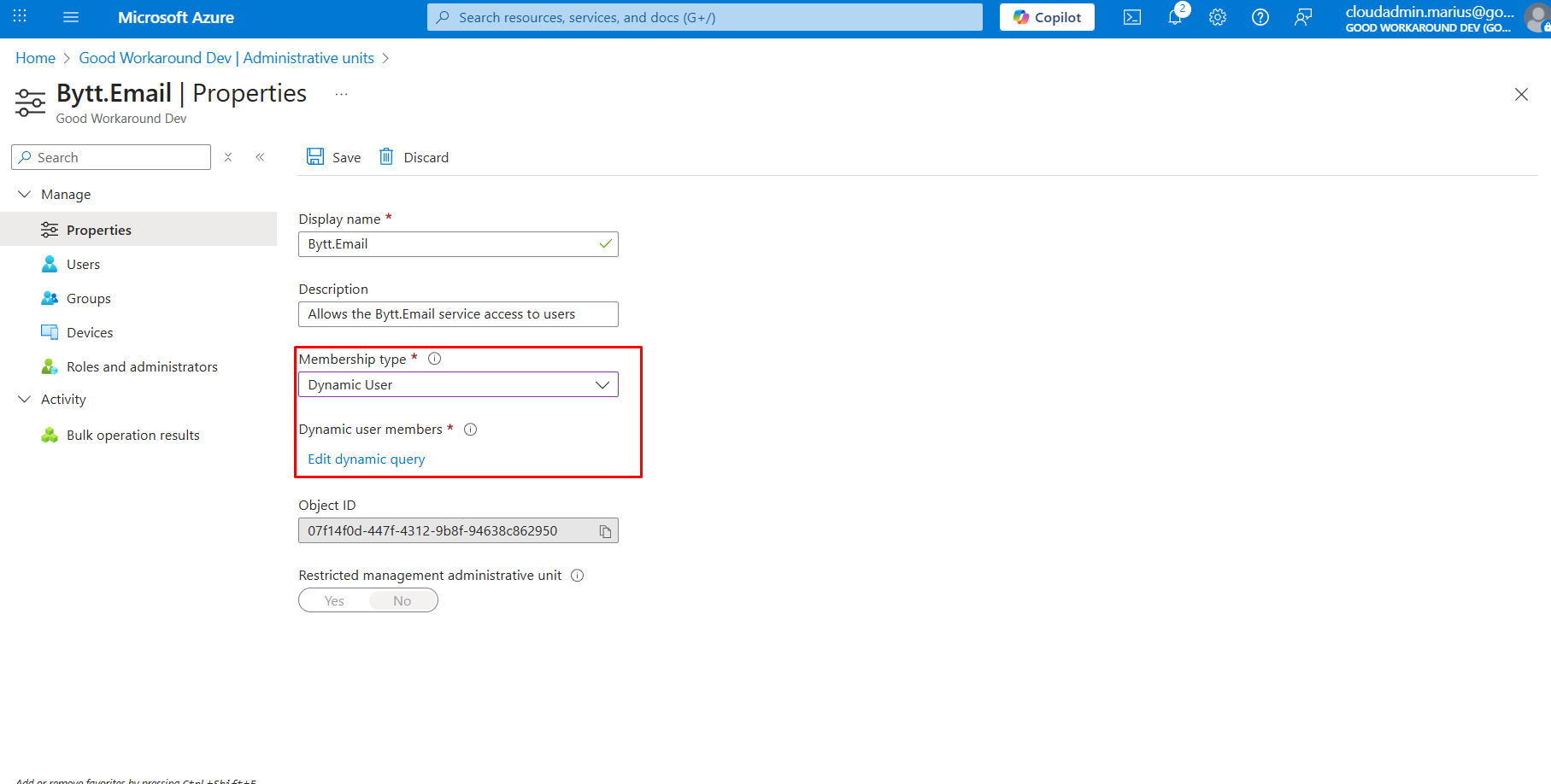
Task: Copy the Object ID to clipboard
Action: pos(605,531)
